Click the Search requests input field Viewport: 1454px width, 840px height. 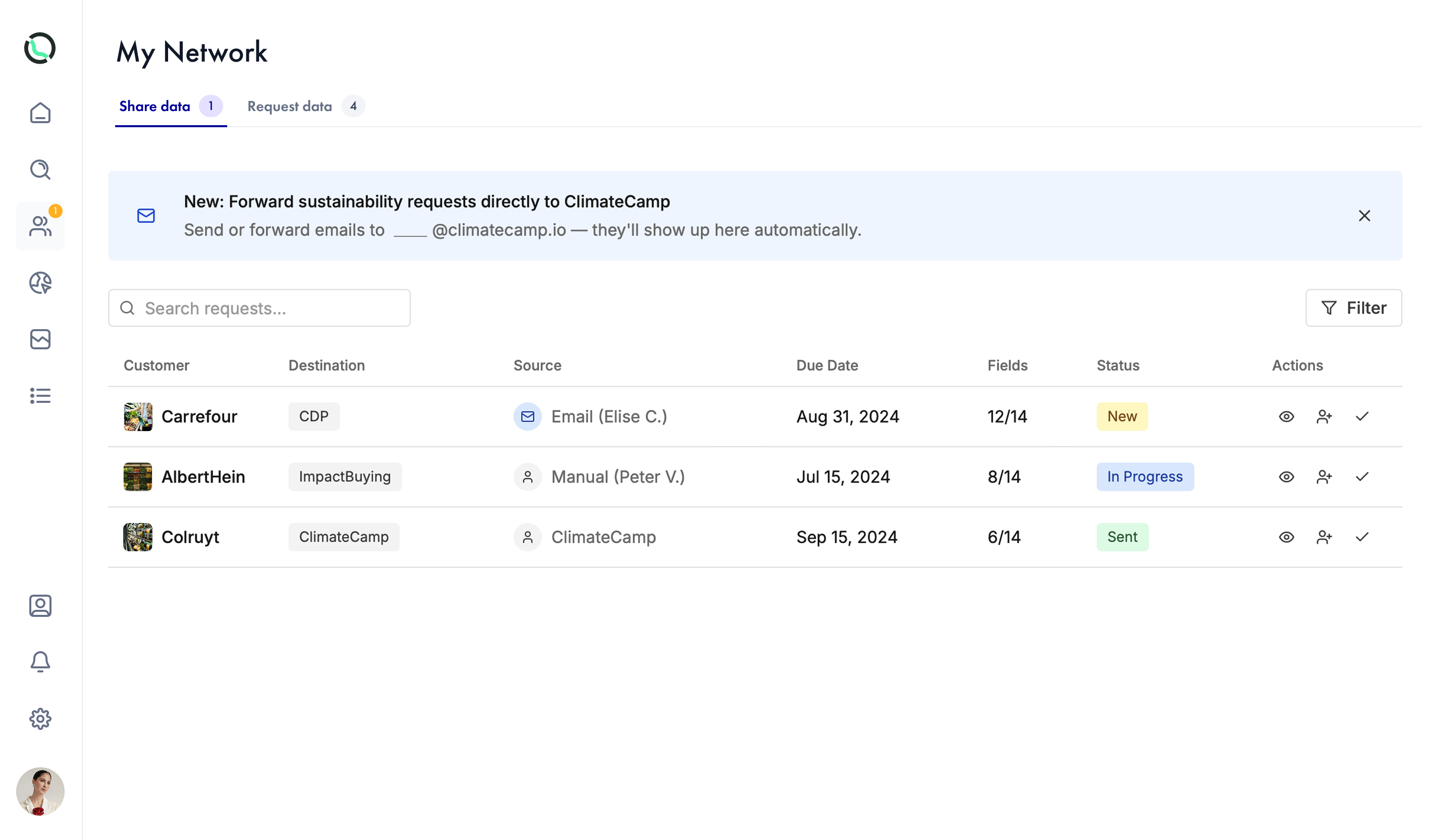click(x=259, y=308)
